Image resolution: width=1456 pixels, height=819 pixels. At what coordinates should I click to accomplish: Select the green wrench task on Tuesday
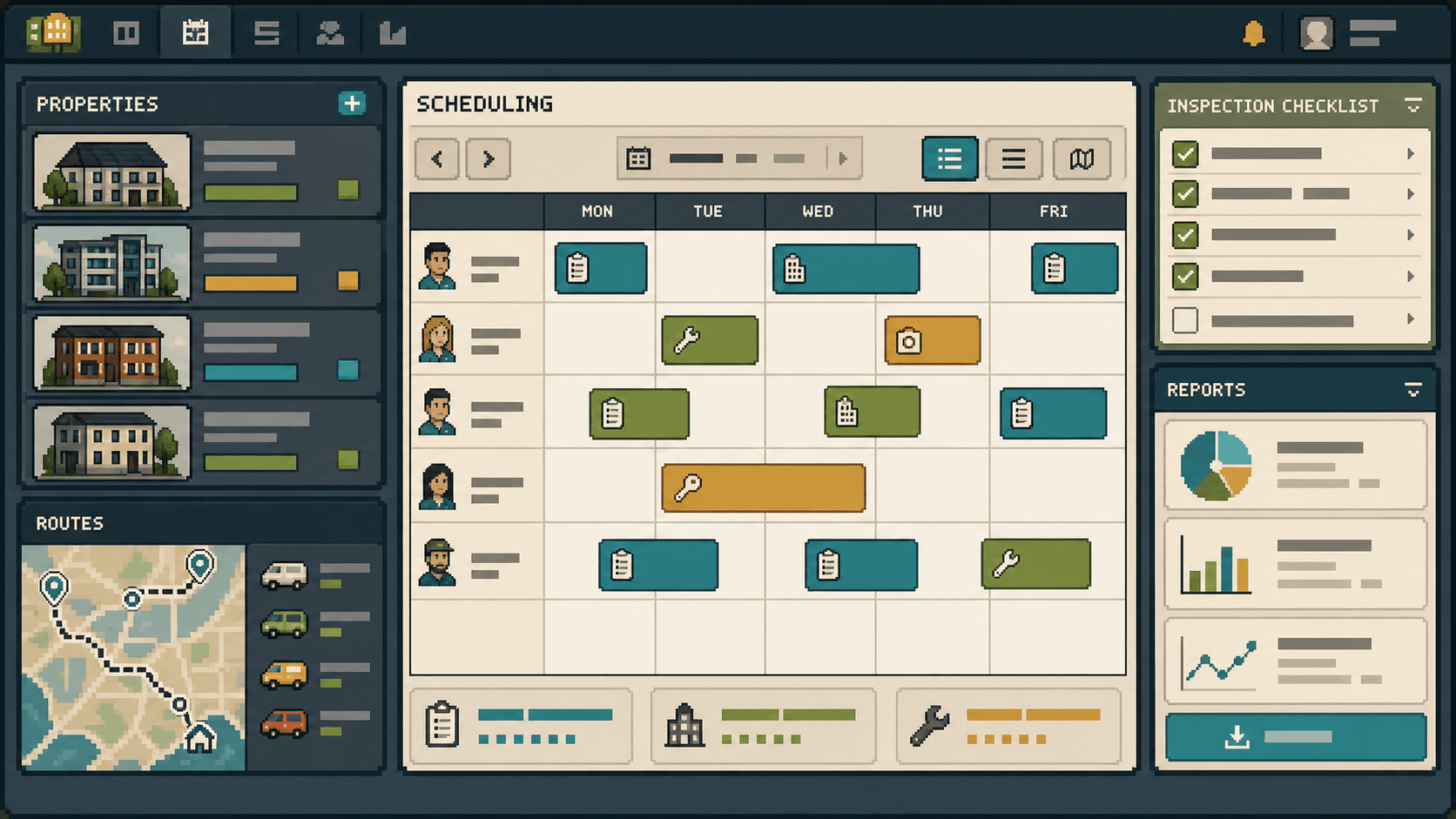click(710, 340)
